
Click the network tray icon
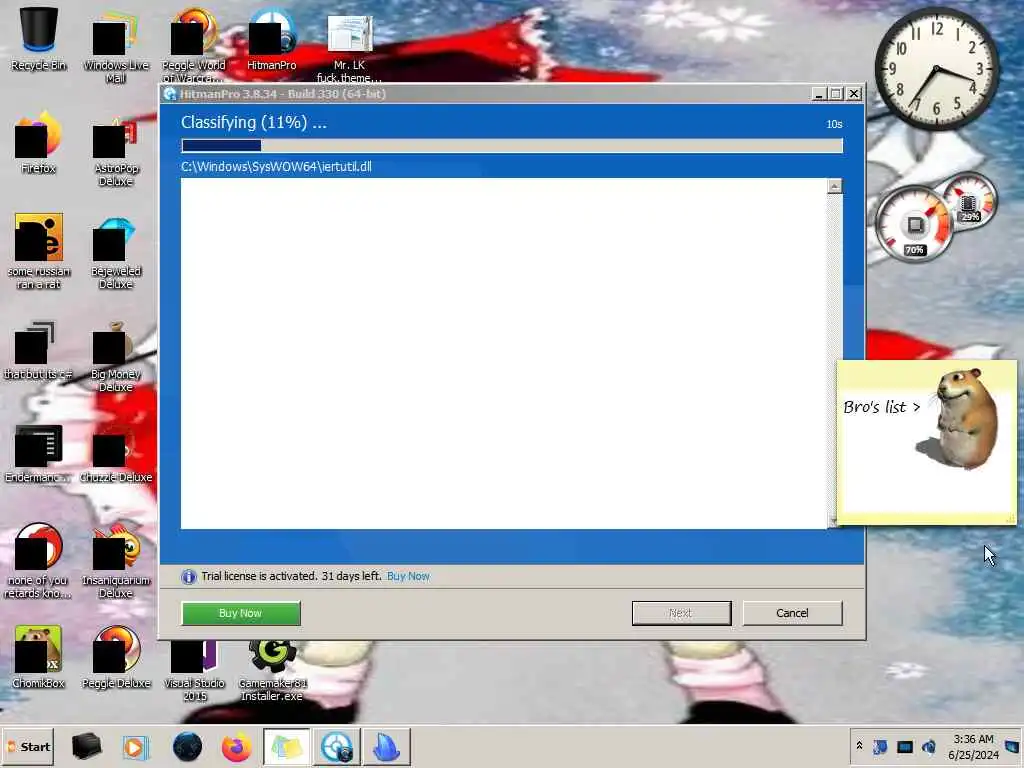point(880,746)
